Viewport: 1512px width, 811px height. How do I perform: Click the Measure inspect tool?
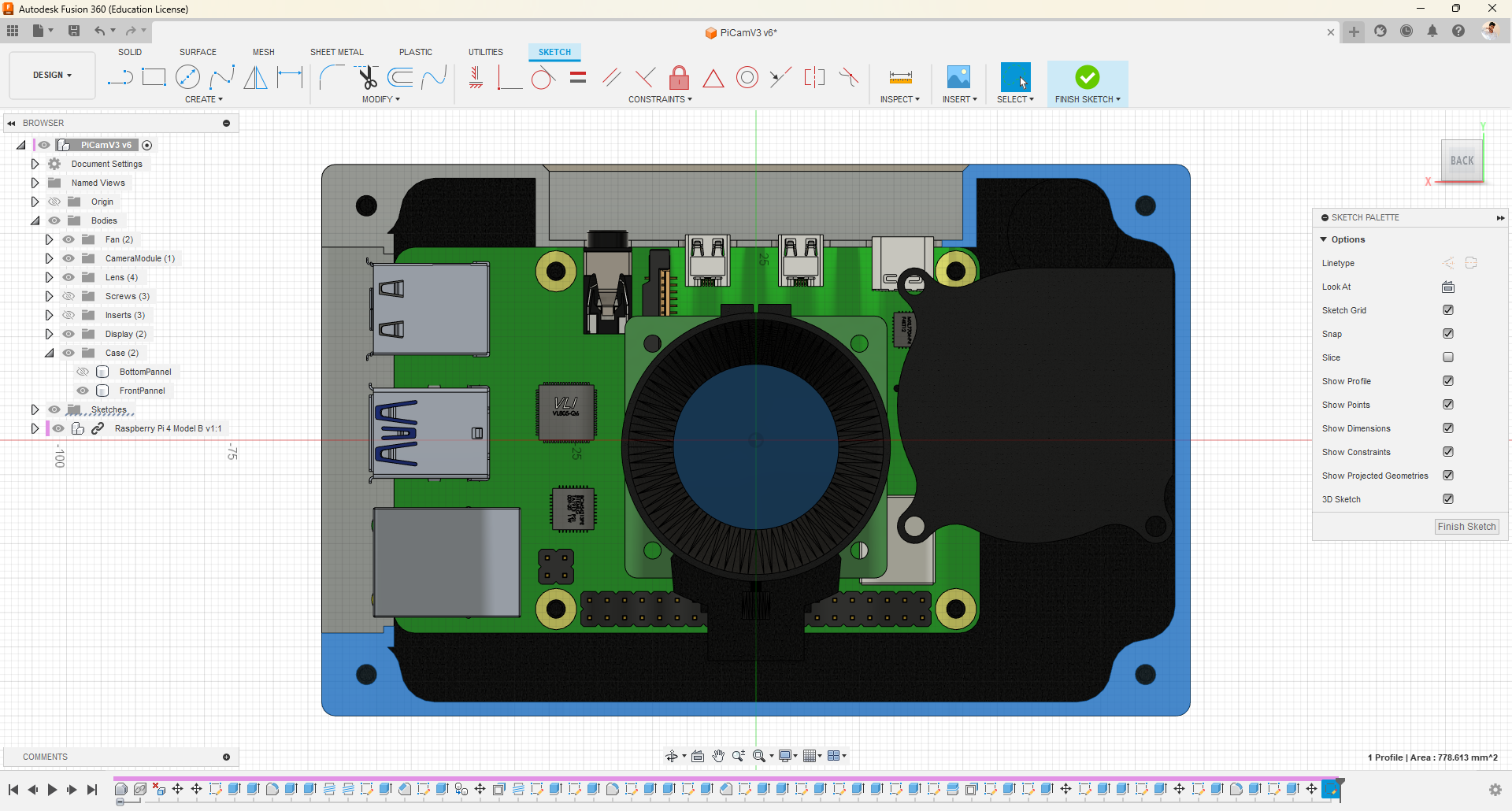pyautogui.click(x=900, y=77)
